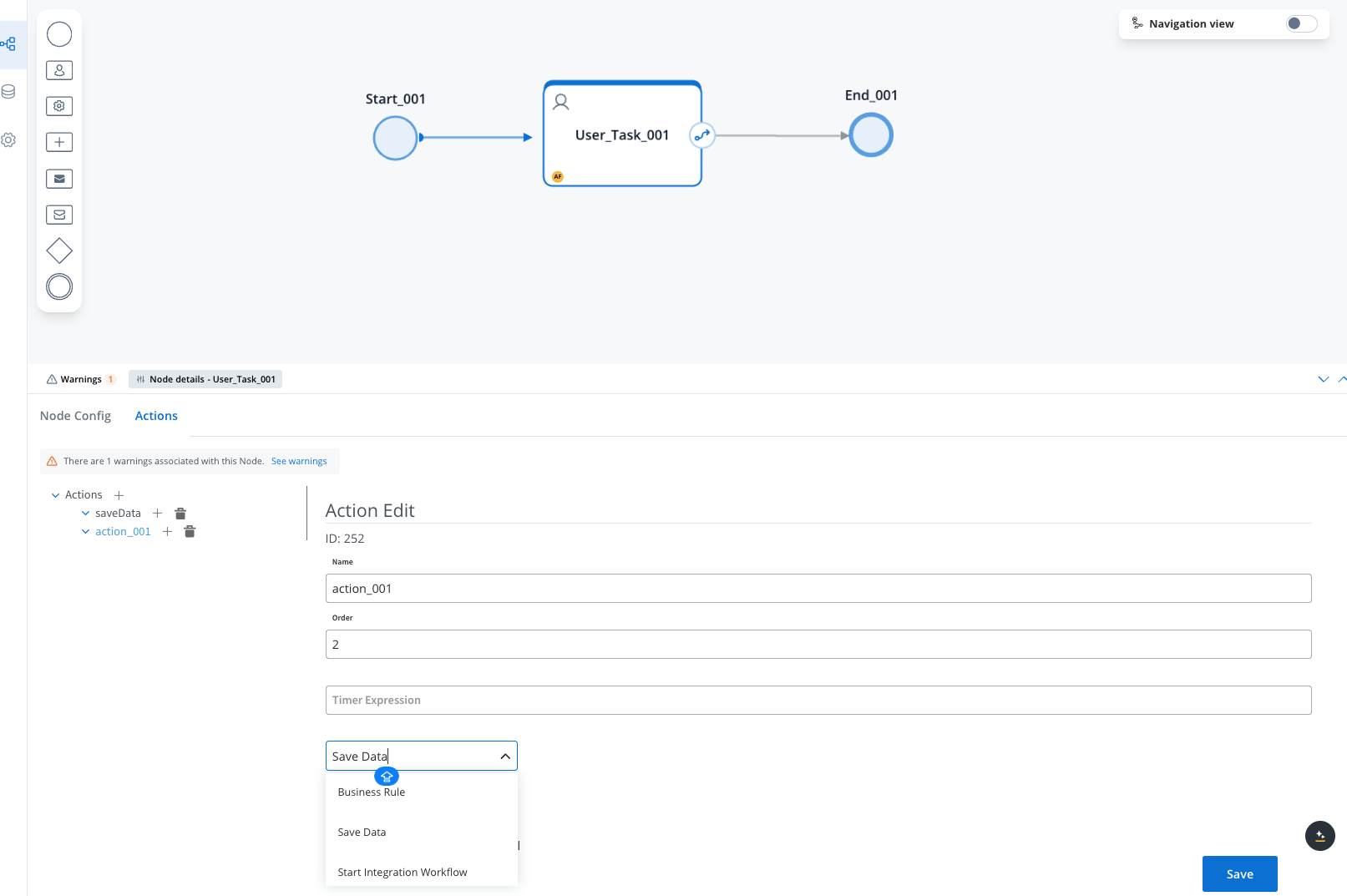Viewport: 1347px width, 896px height.
Task: Select the user task palette icon
Action: click(x=59, y=70)
